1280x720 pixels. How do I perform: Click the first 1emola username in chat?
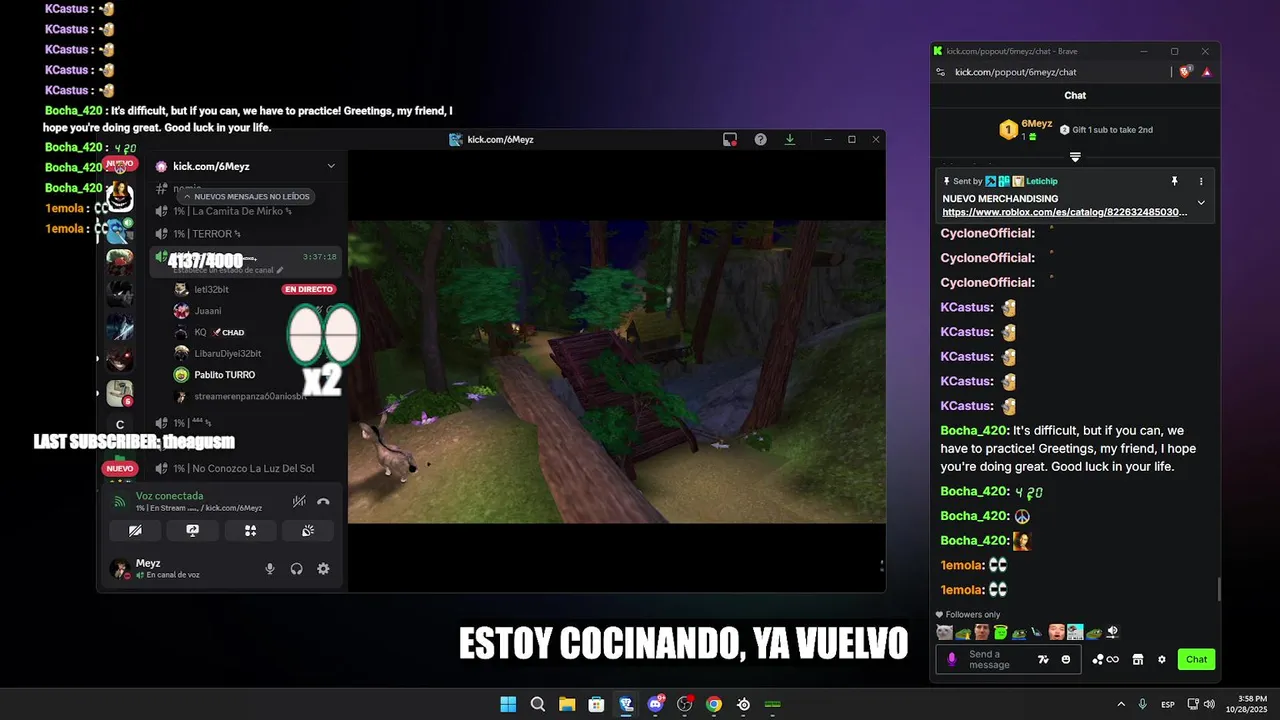962,565
